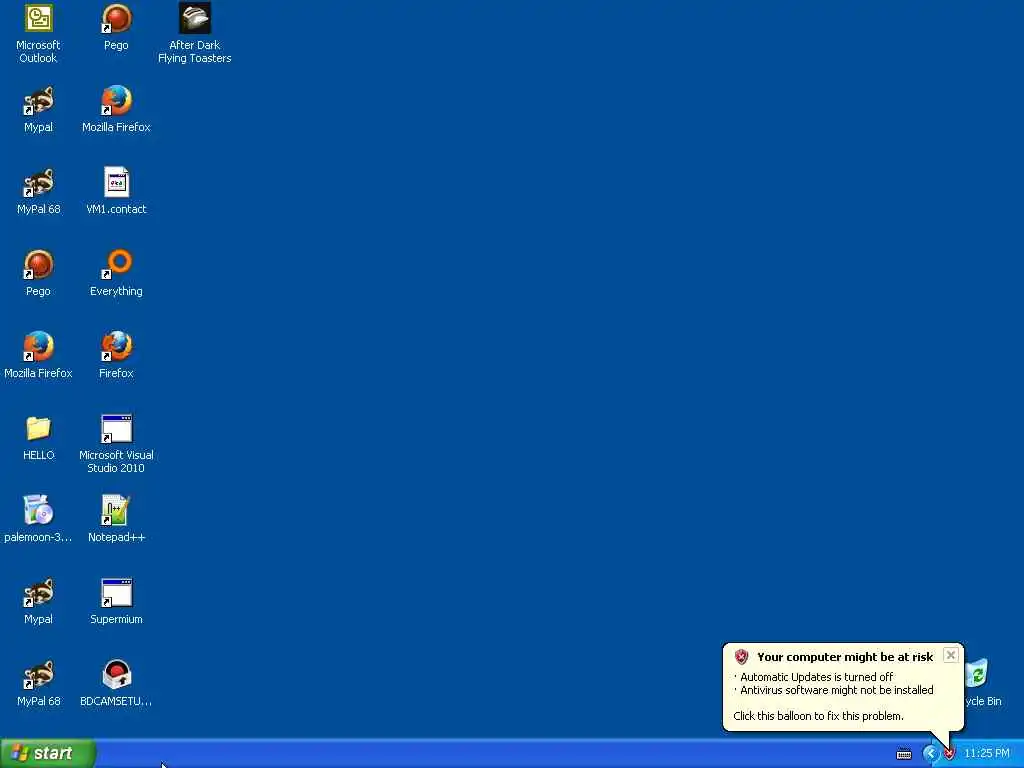The image size is (1024, 768).
Task: Select the Recycle Bin desktop icon
Action: [x=978, y=674]
